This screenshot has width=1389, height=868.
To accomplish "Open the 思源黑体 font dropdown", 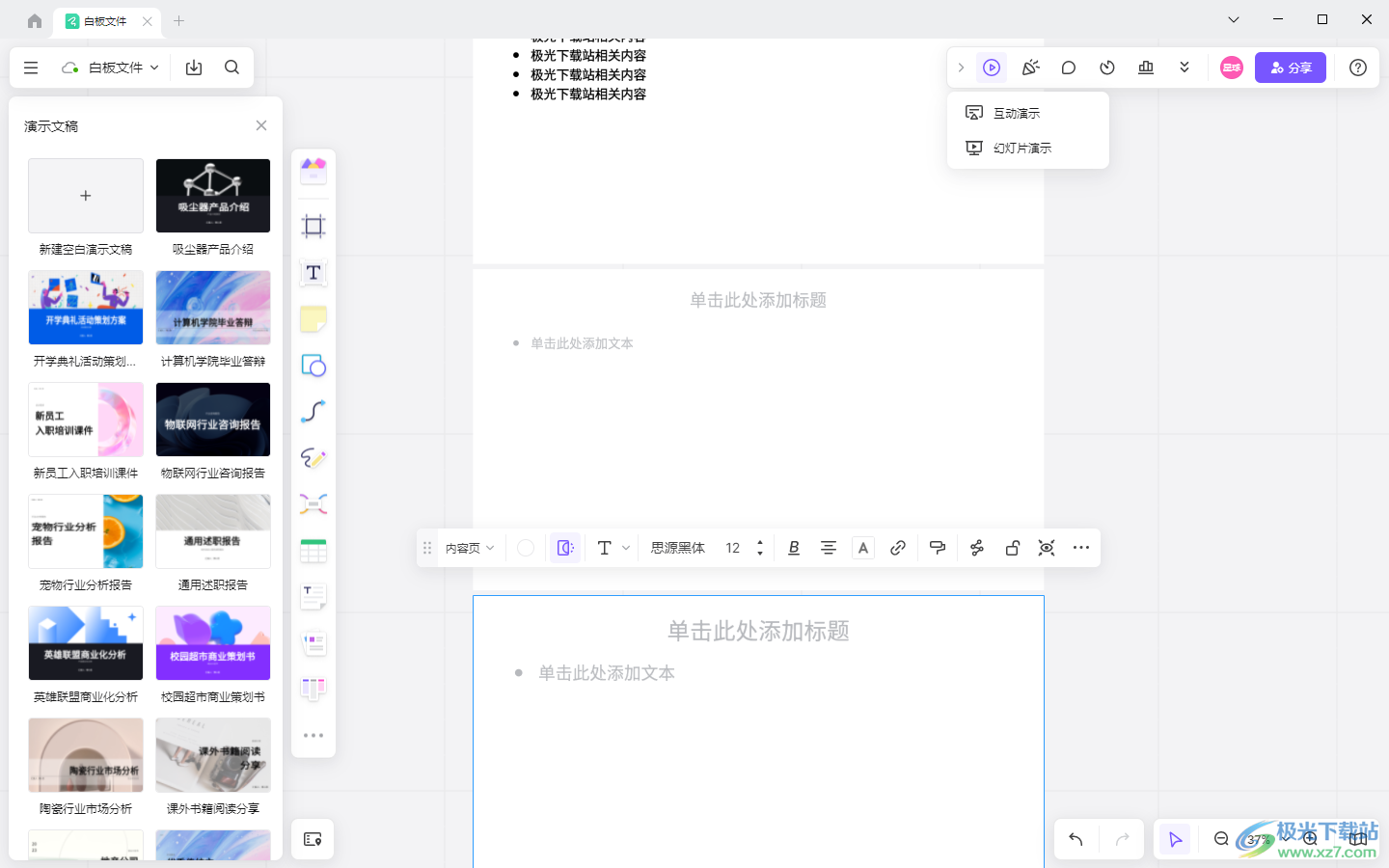I will [x=678, y=548].
